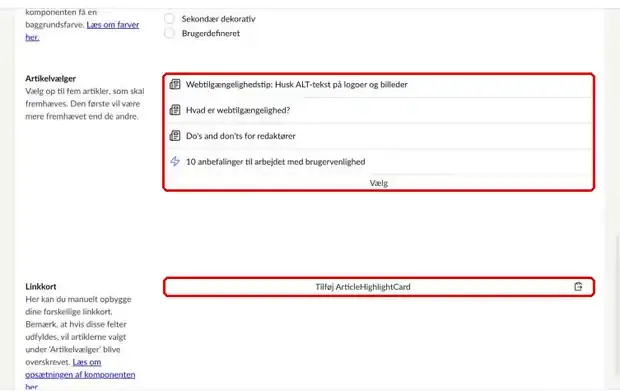Open the Hvad er webtilgængelighed? article item
This screenshot has height=391, width=620.
pos(378,110)
